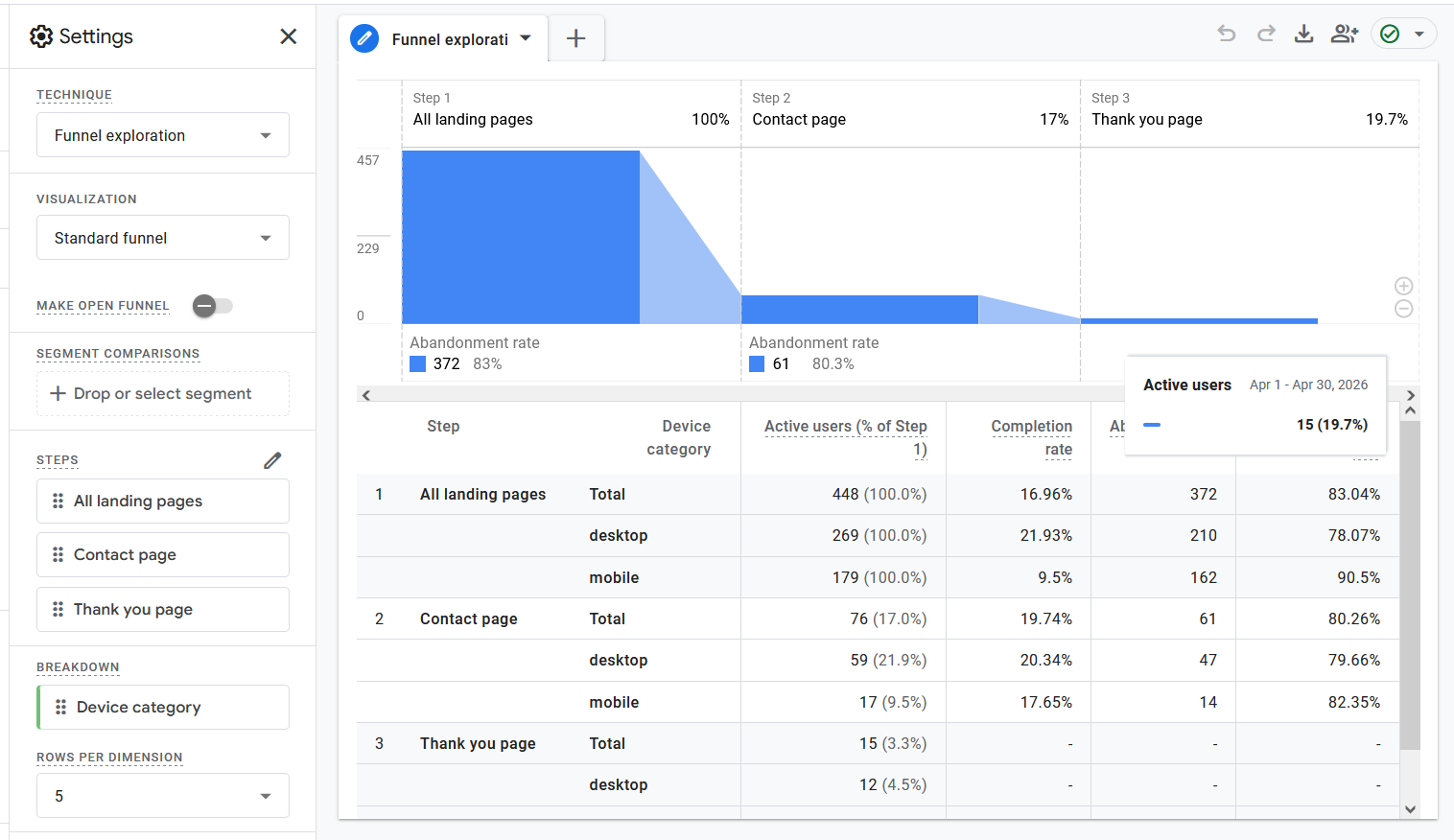Click 448 (100.0%) cell in Total row
The width and height of the screenshot is (1454, 840).
[x=879, y=494]
